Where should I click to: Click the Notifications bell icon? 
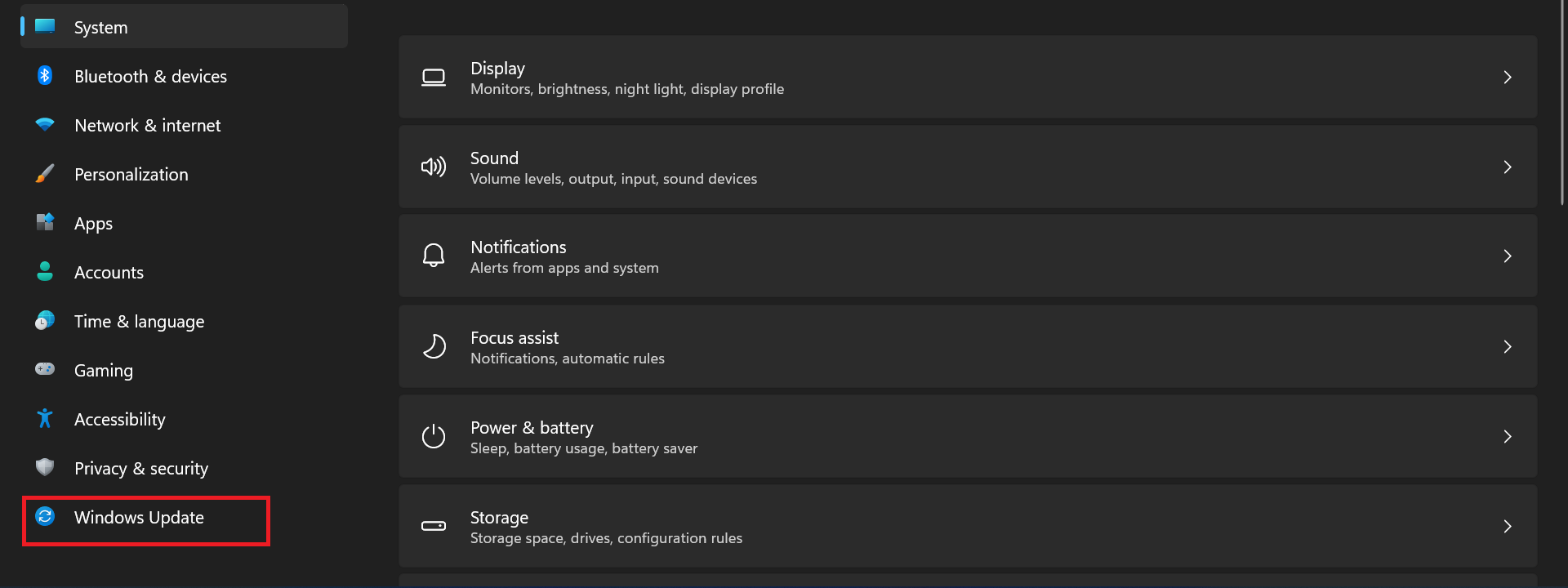click(x=434, y=256)
